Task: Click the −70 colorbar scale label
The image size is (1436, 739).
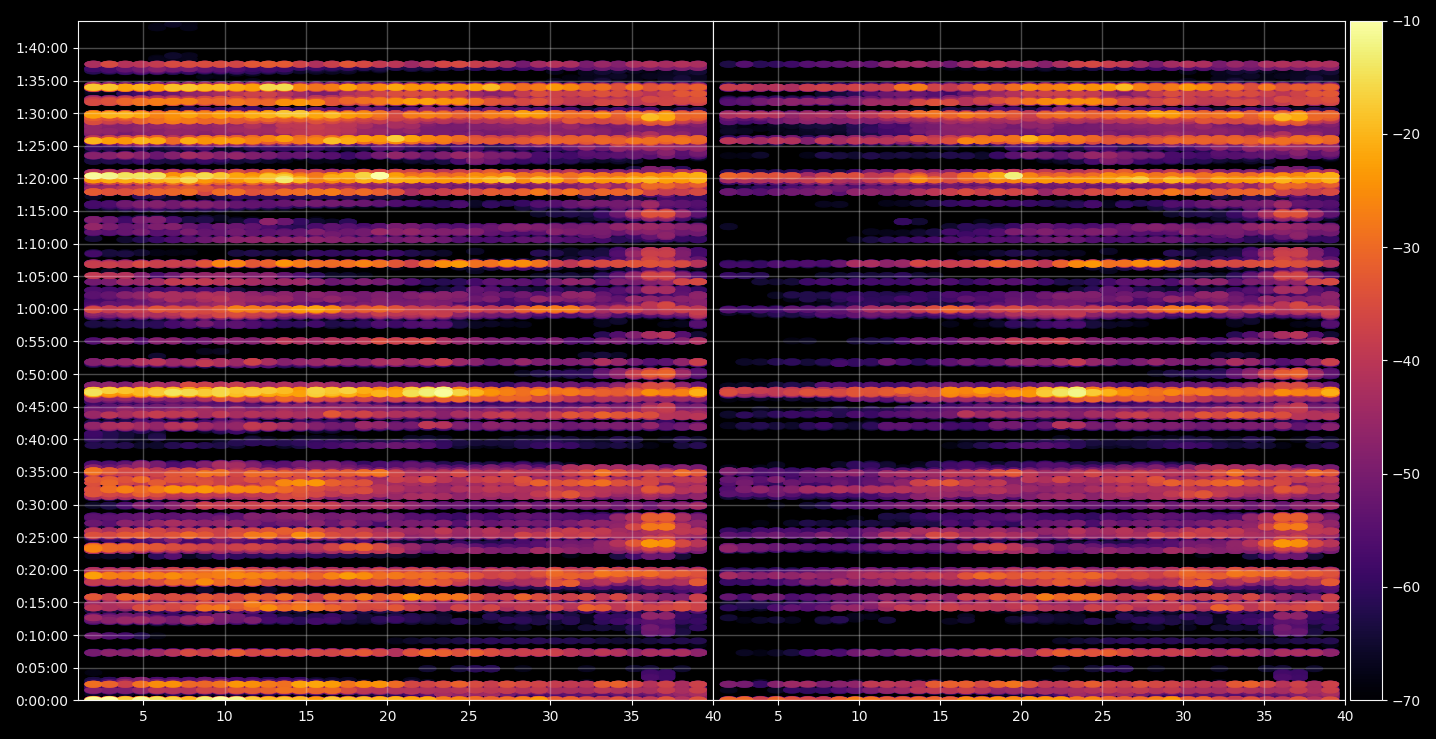Action: (x=1405, y=700)
